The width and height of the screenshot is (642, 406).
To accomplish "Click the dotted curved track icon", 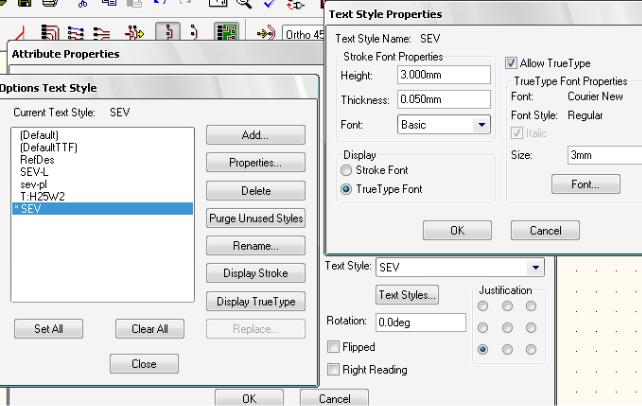I will (194, 32).
